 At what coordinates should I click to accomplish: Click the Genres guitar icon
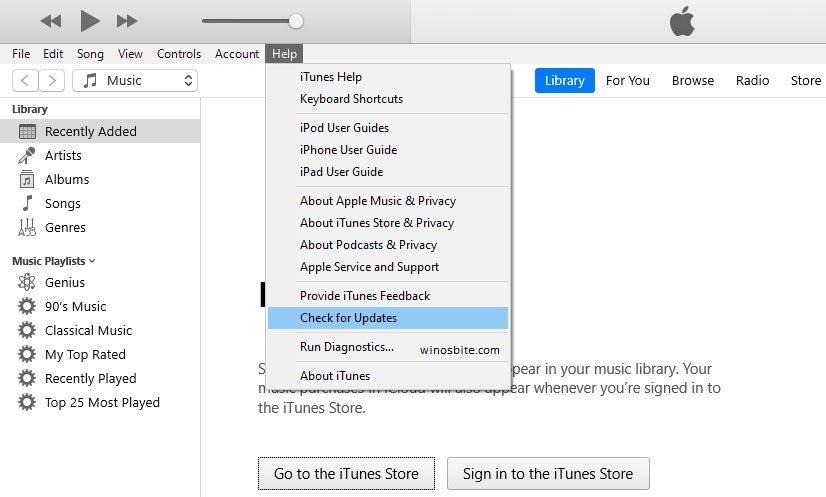coord(27,228)
